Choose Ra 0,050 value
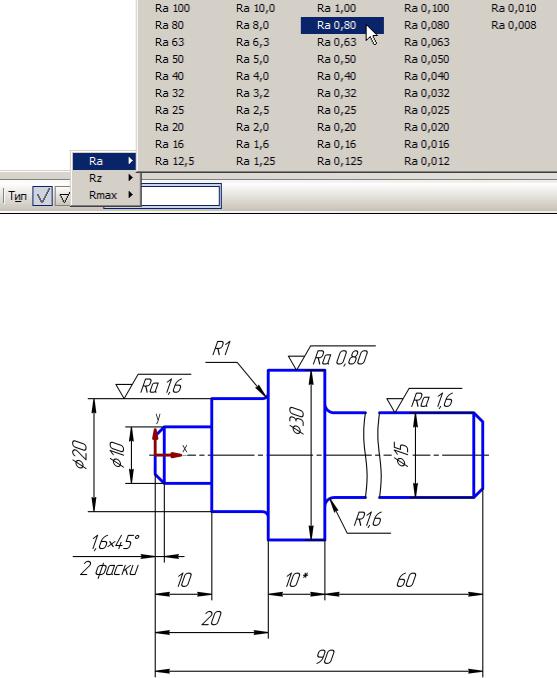The image size is (557, 678). 427,59
